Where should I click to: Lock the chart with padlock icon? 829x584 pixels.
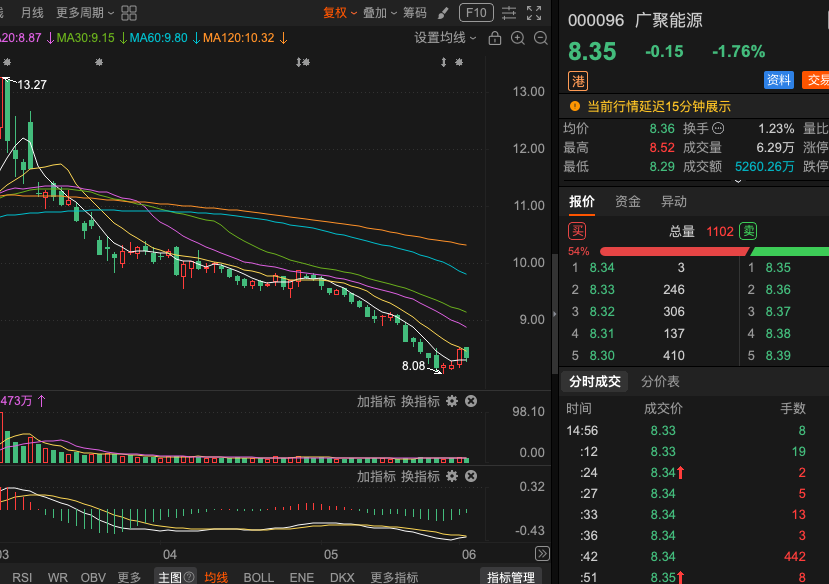click(495, 38)
